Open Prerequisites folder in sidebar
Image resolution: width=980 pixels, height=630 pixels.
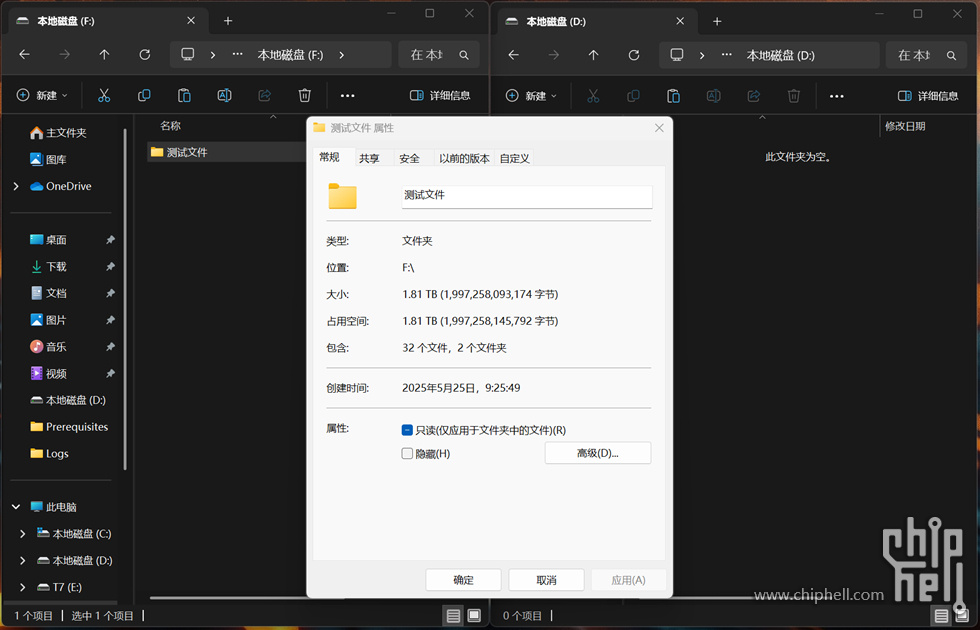[69, 427]
